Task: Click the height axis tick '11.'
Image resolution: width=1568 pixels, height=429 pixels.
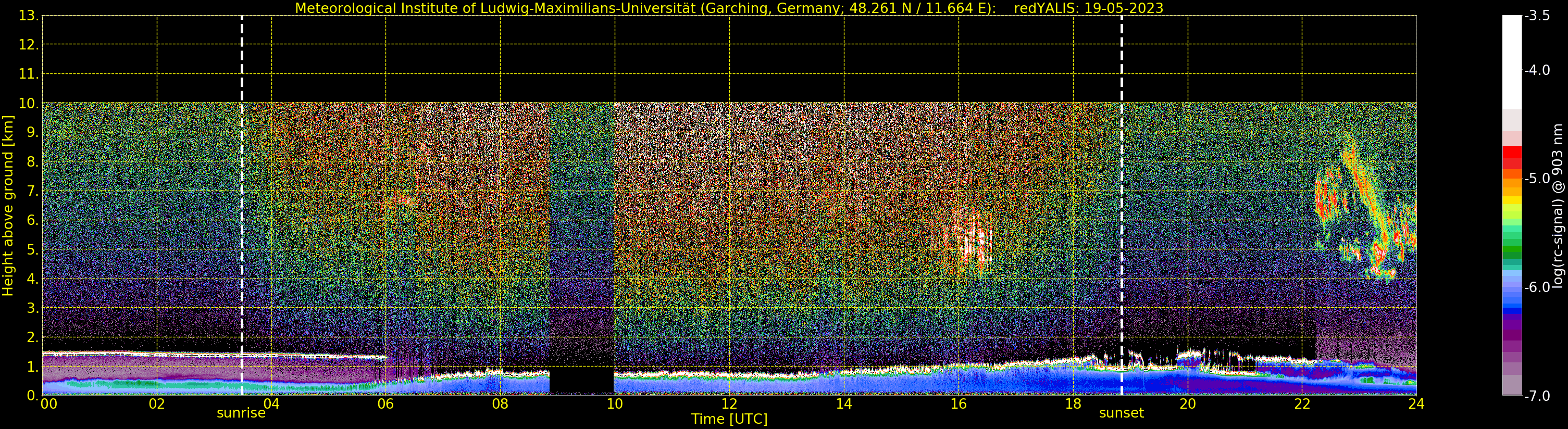Action: [x=29, y=74]
